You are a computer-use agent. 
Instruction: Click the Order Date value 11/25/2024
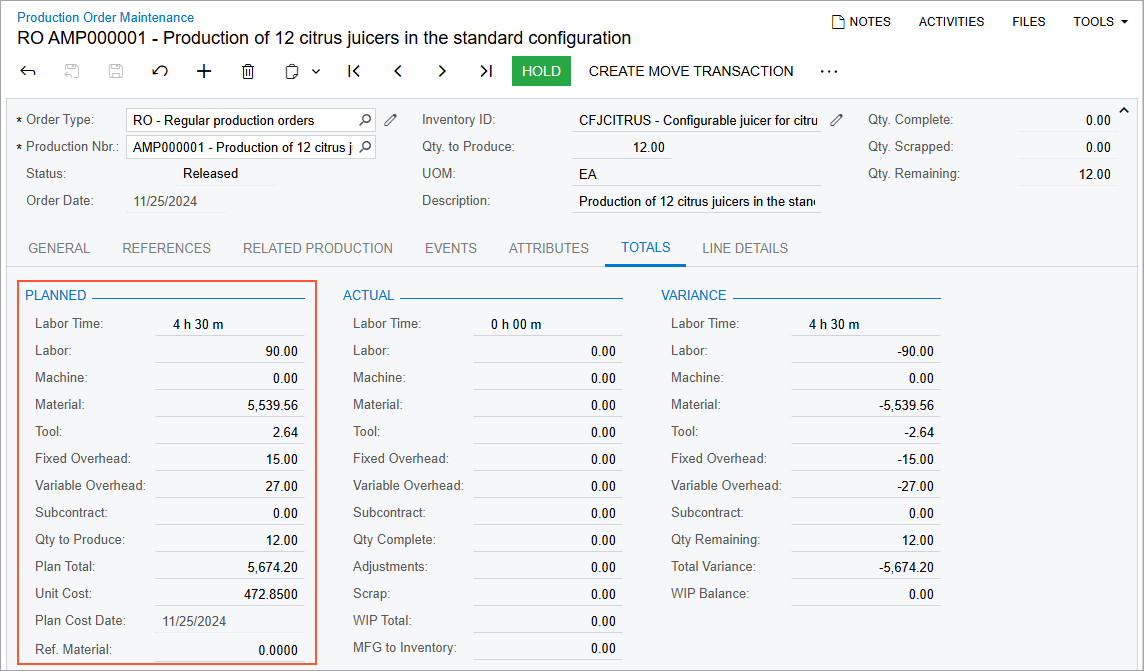coord(165,201)
